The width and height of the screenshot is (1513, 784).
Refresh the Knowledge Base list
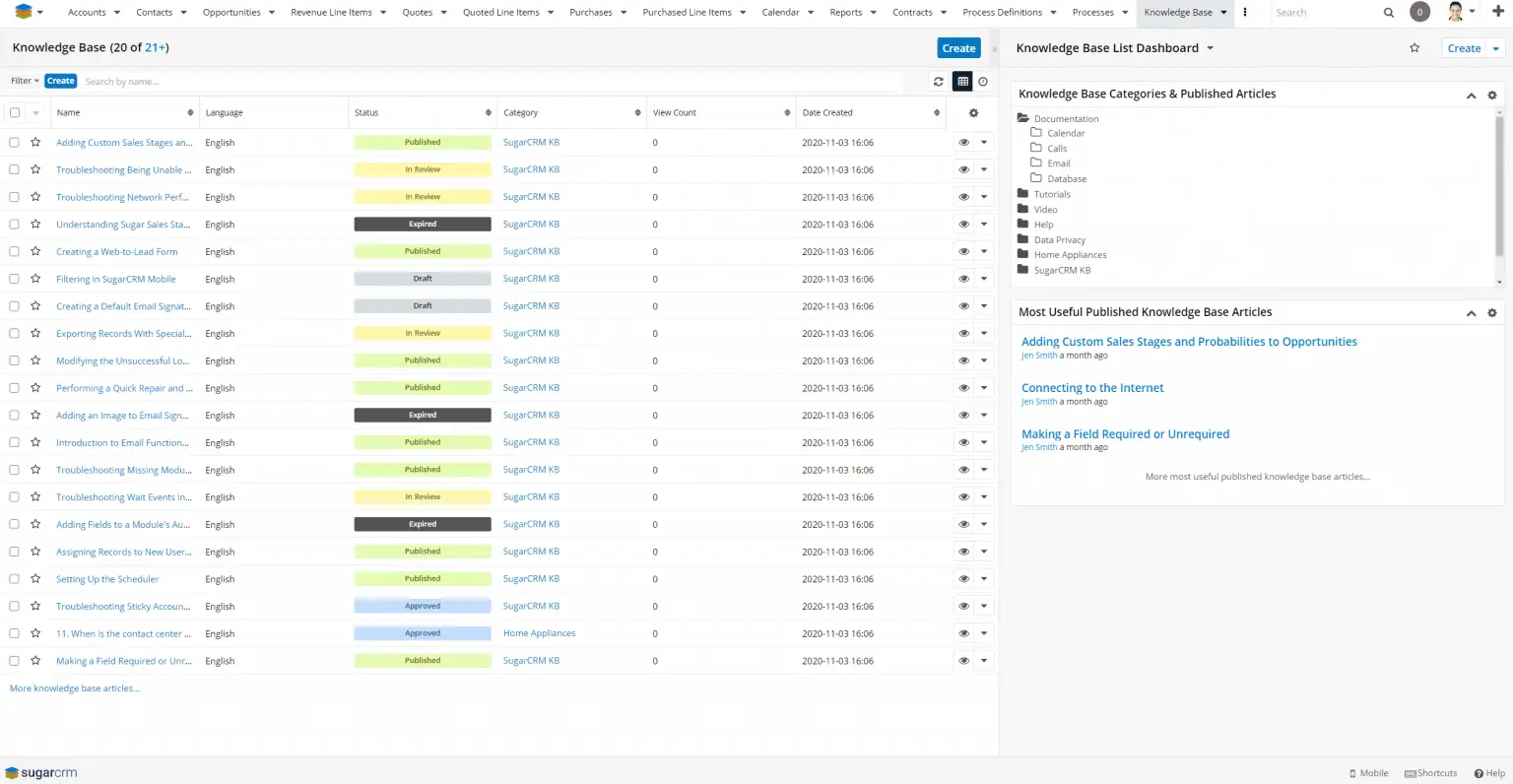point(939,82)
